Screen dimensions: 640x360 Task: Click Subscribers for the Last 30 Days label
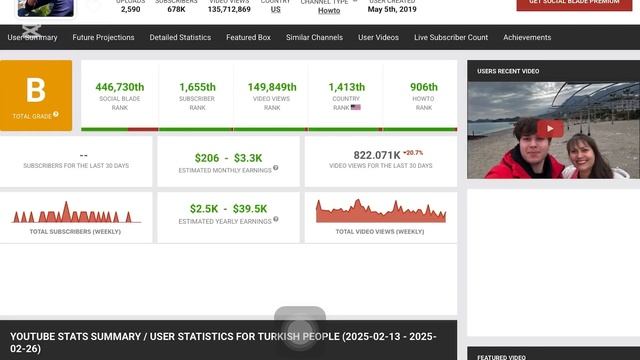point(76,166)
